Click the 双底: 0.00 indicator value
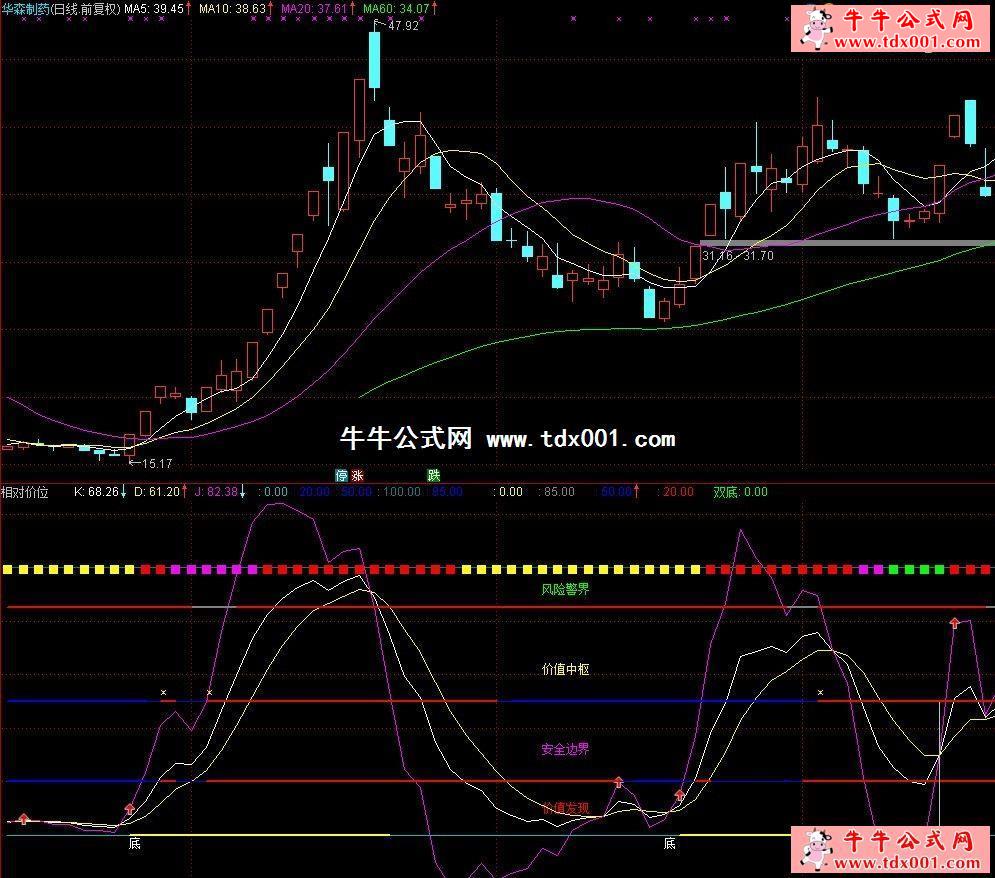Screen dimensions: 995x878 (x=741, y=492)
